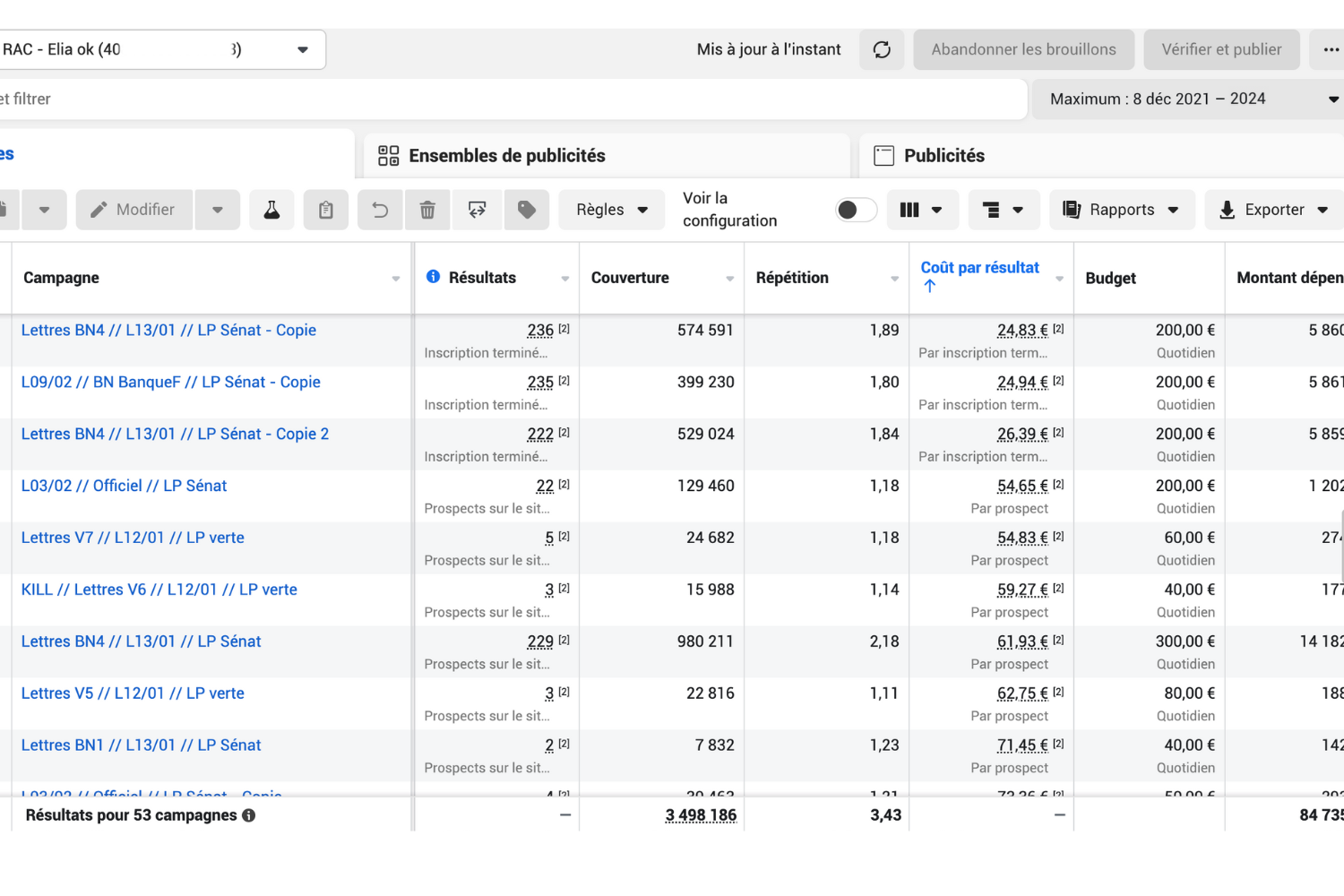Screen dimensions: 1344x896
Task: Open the Rapports menu
Action: pyautogui.click(x=1121, y=210)
